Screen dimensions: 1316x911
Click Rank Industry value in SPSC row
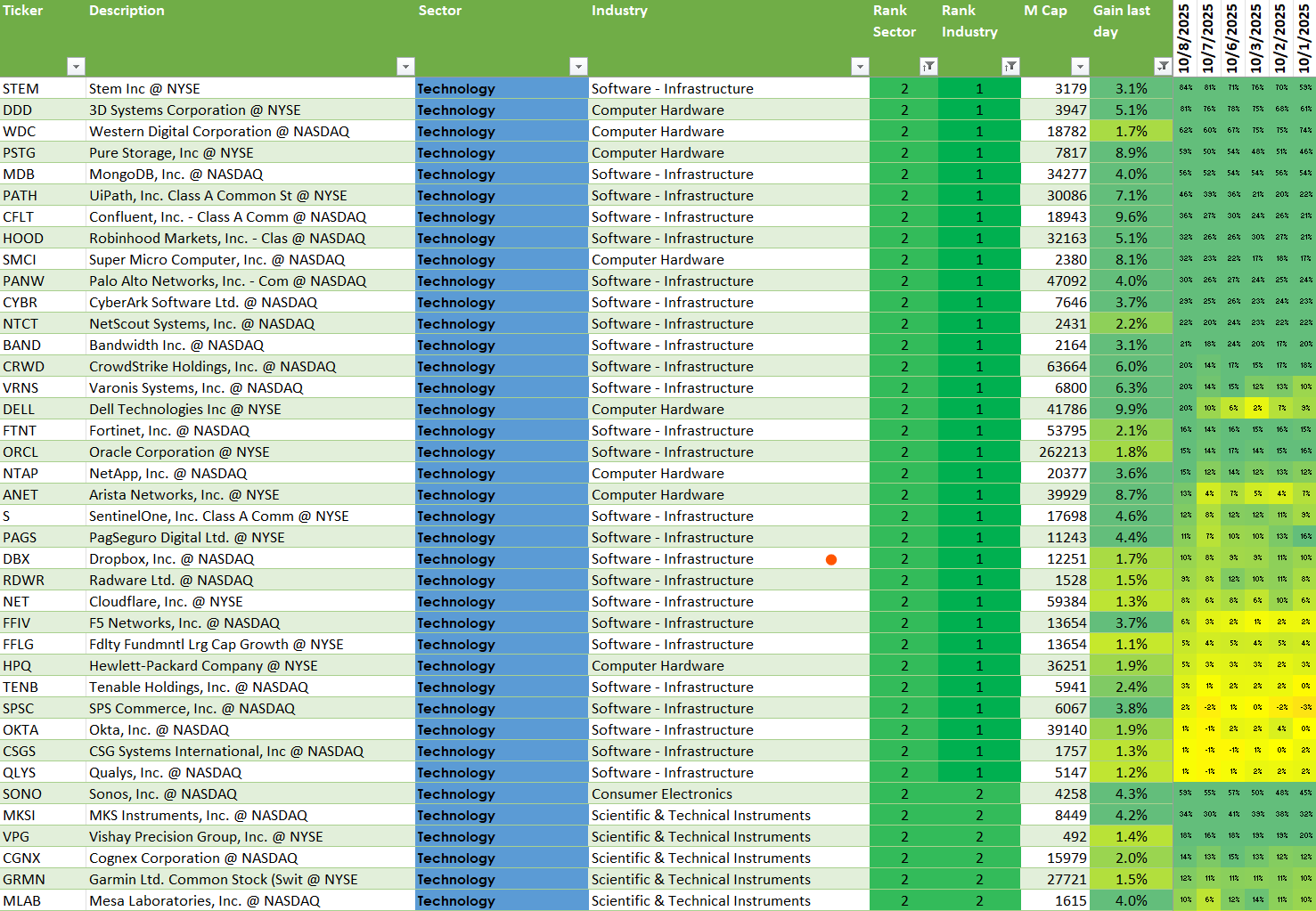[x=979, y=708]
